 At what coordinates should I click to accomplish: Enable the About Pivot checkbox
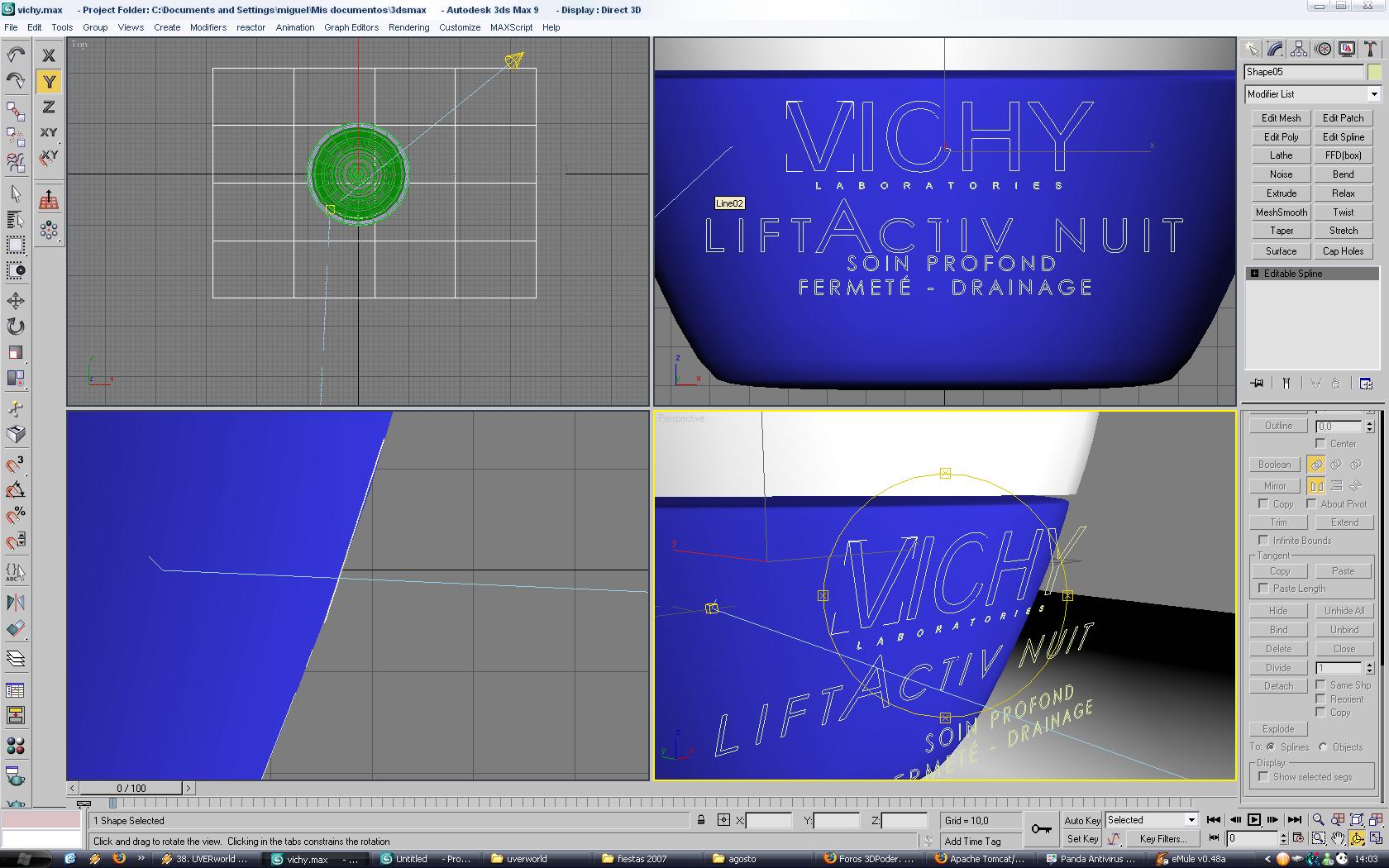click(x=1311, y=504)
